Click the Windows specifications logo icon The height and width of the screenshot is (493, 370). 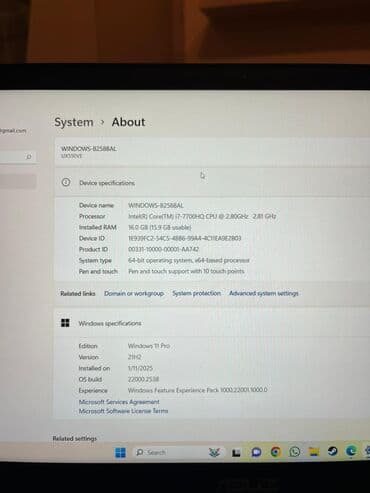click(65, 323)
